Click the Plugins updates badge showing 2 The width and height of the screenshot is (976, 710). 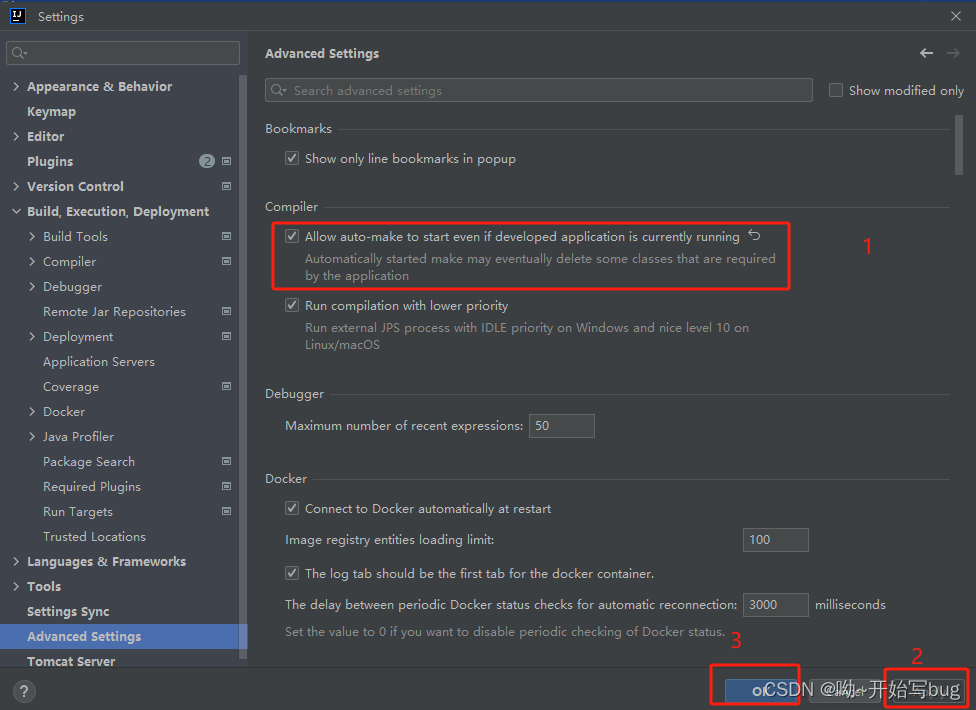[x=207, y=161]
